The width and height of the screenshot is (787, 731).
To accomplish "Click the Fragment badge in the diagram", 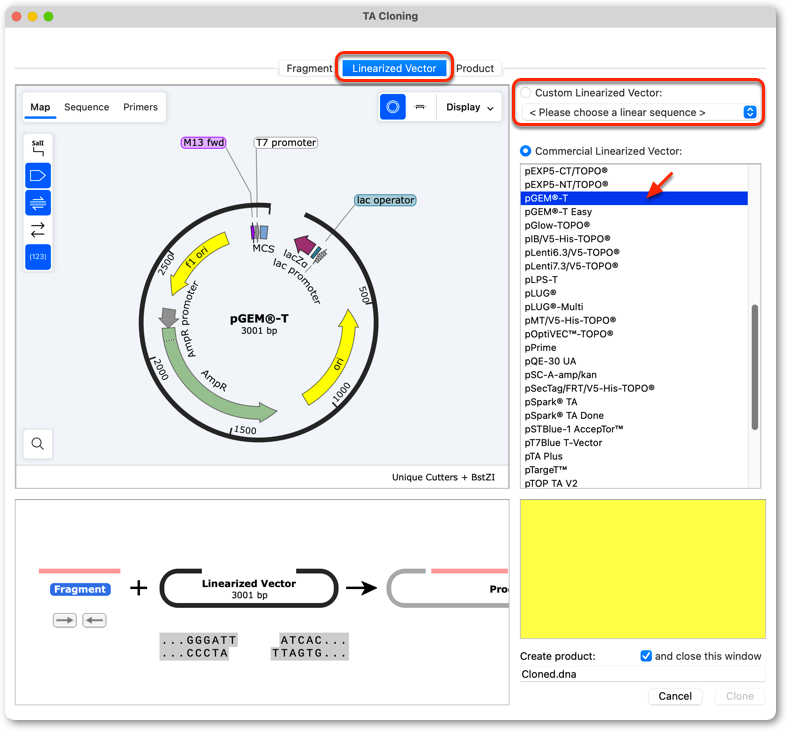I will click(80, 589).
